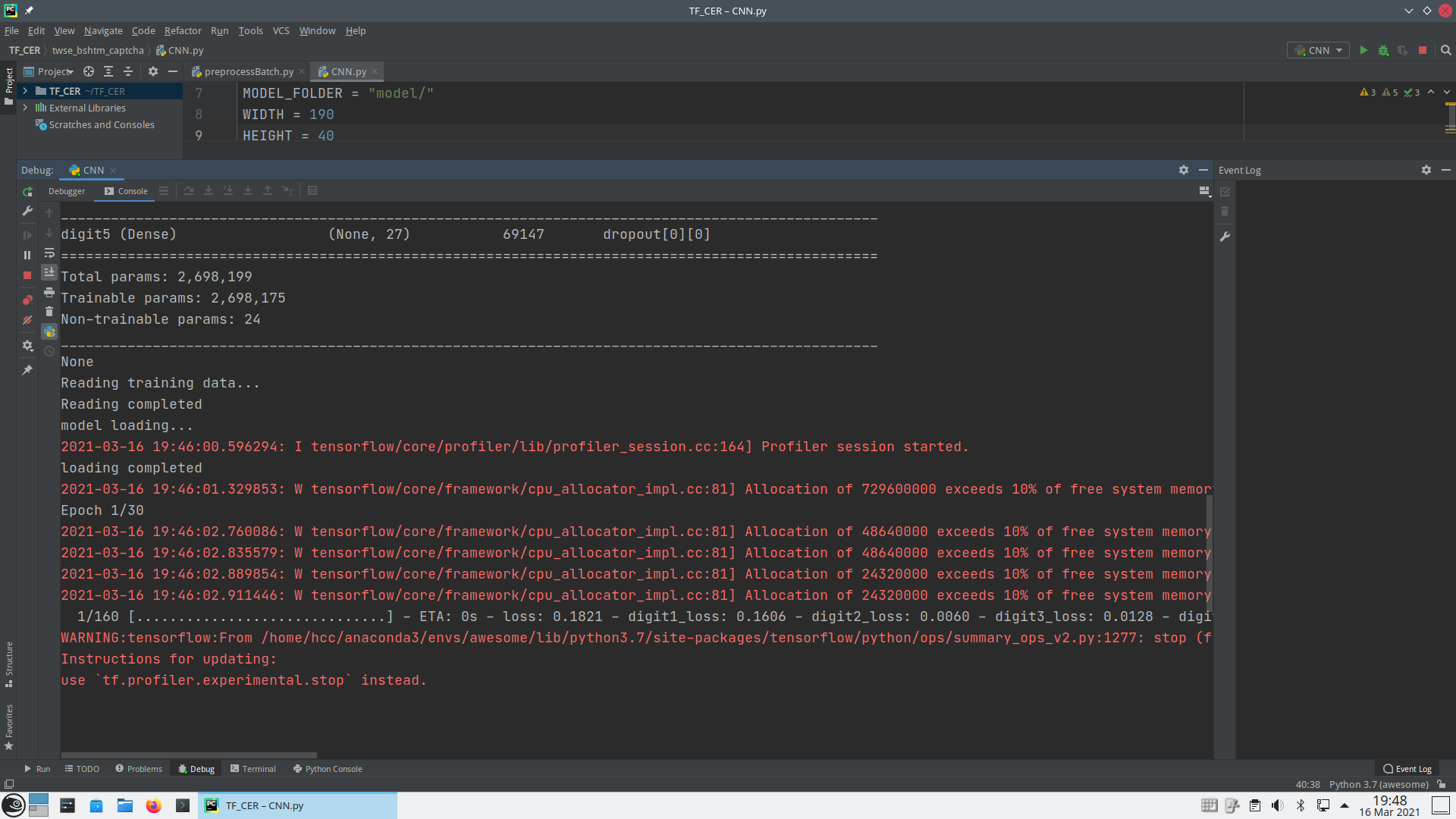Image resolution: width=1456 pixels, height=819 pixels.
Task: Open the Terminal tool window
Action: click(253, 769)
